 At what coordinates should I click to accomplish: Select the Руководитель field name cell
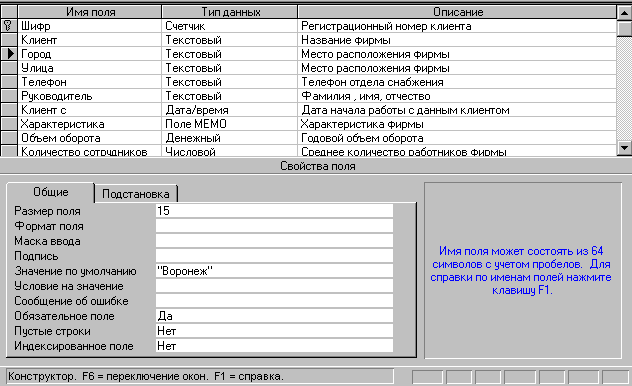point(90,96)
